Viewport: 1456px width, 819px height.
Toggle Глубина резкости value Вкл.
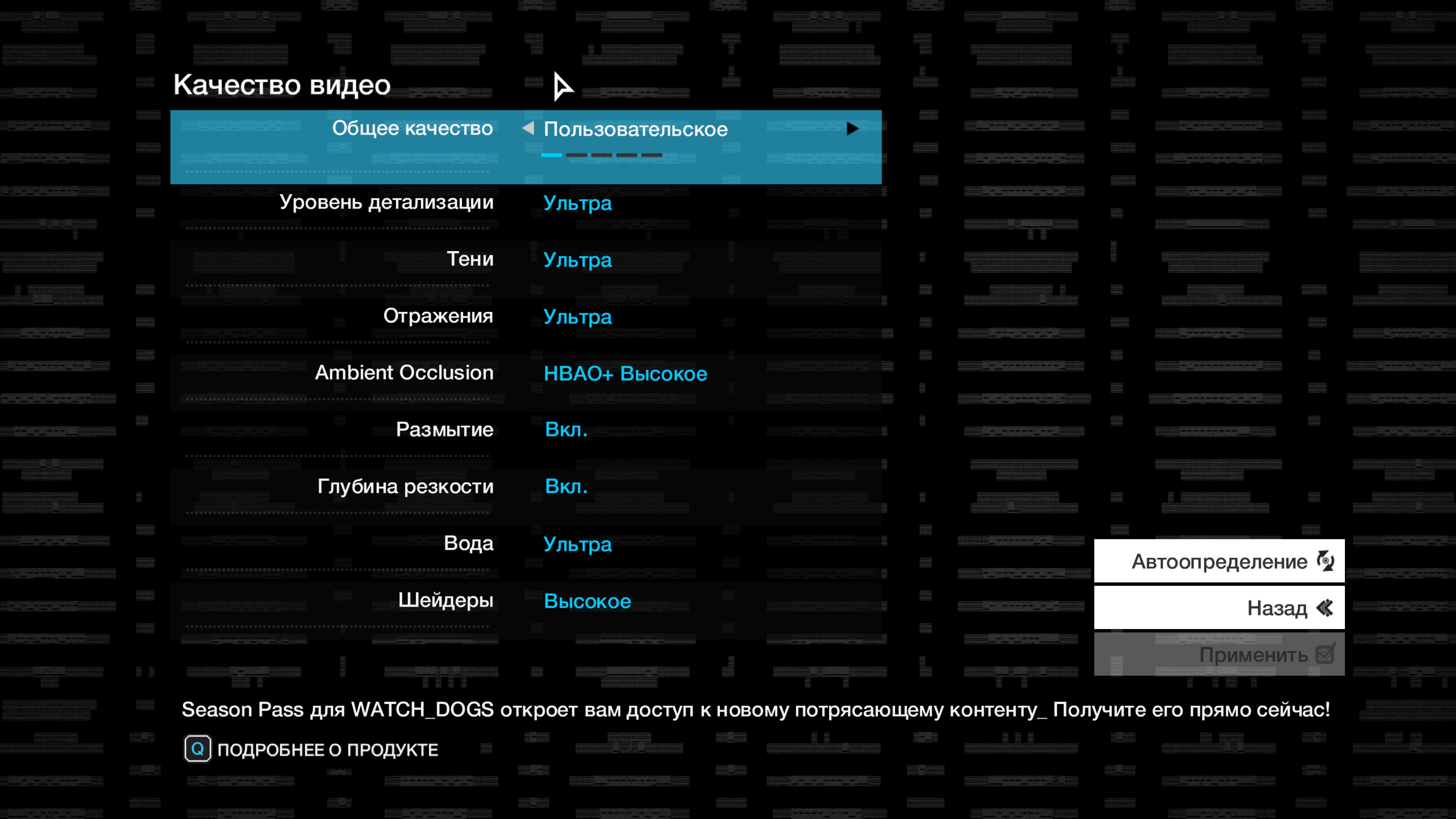tap(566, 486)
